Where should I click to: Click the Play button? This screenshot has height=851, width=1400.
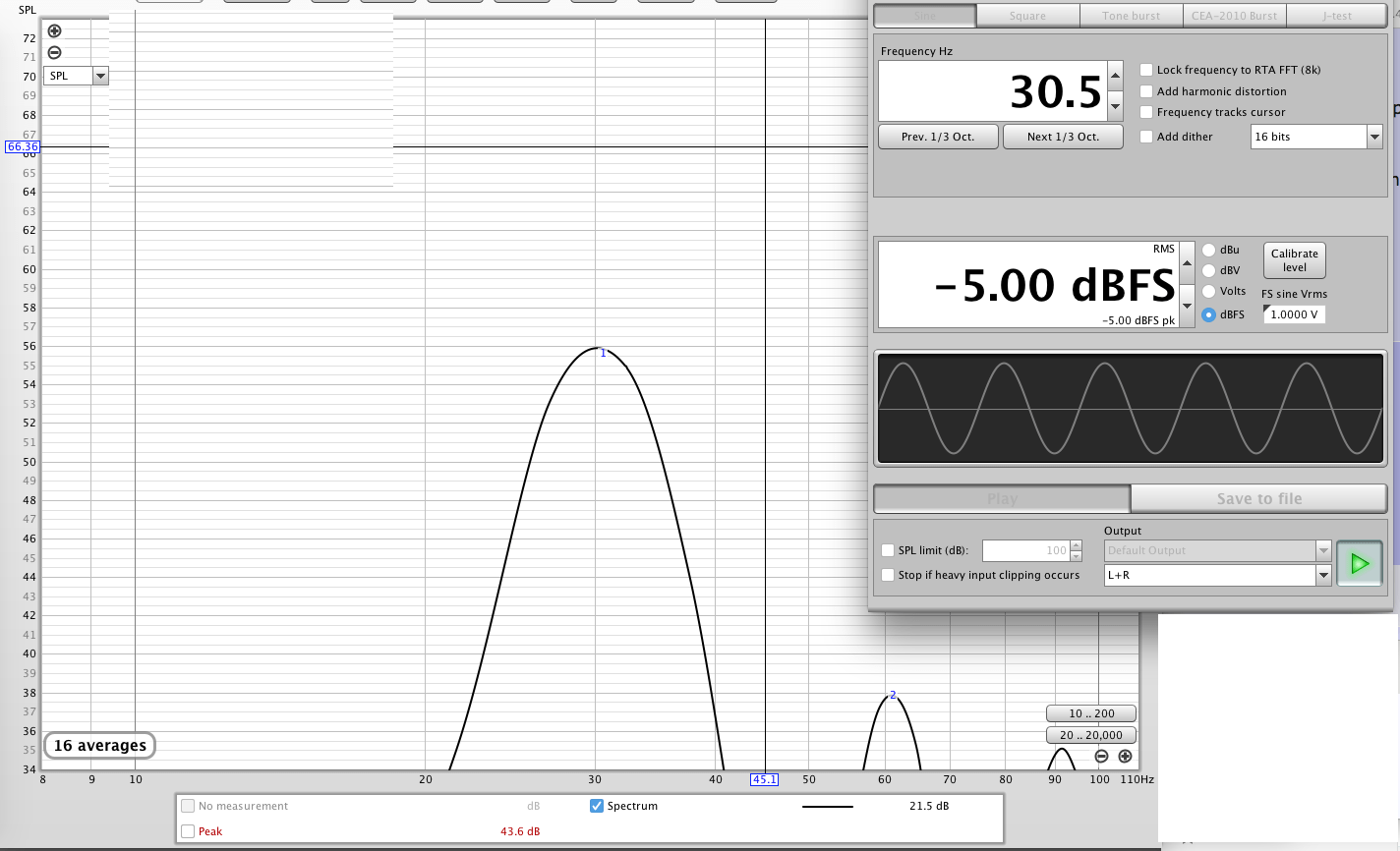pos(1002,499)
